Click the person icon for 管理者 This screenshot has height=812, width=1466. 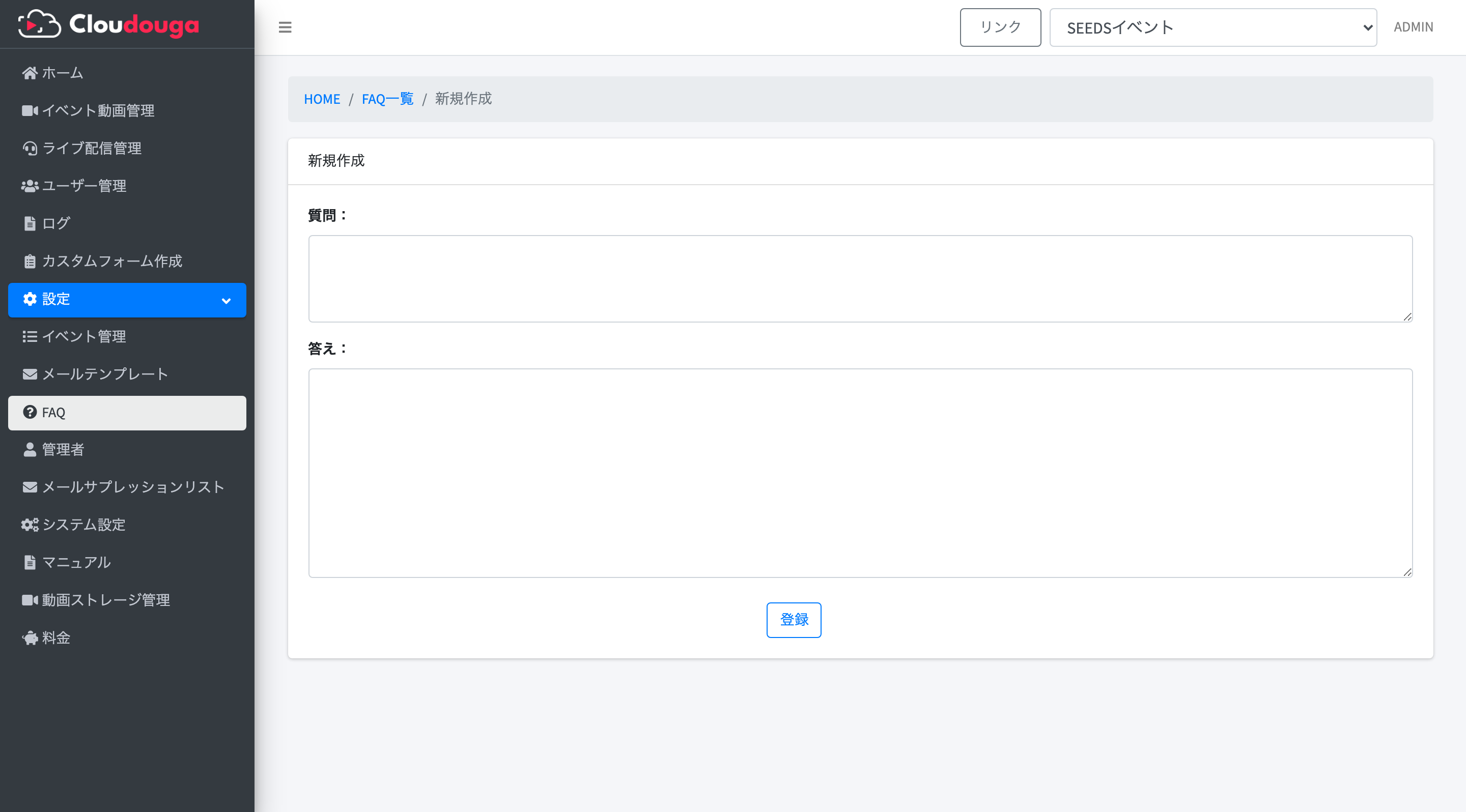pyautogui.click(x=30, y=450)
